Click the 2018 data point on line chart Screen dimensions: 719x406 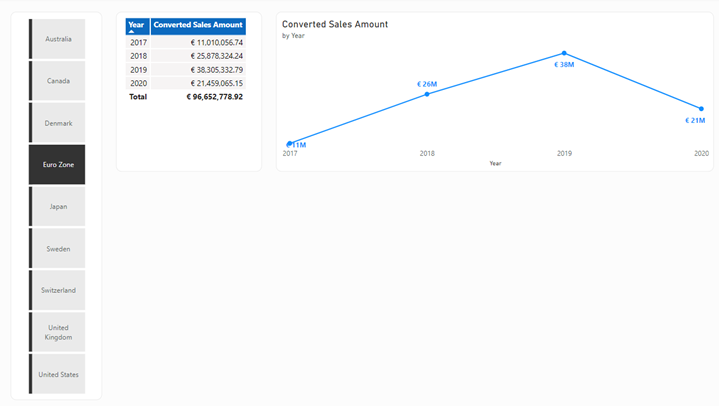click(427, 94)
